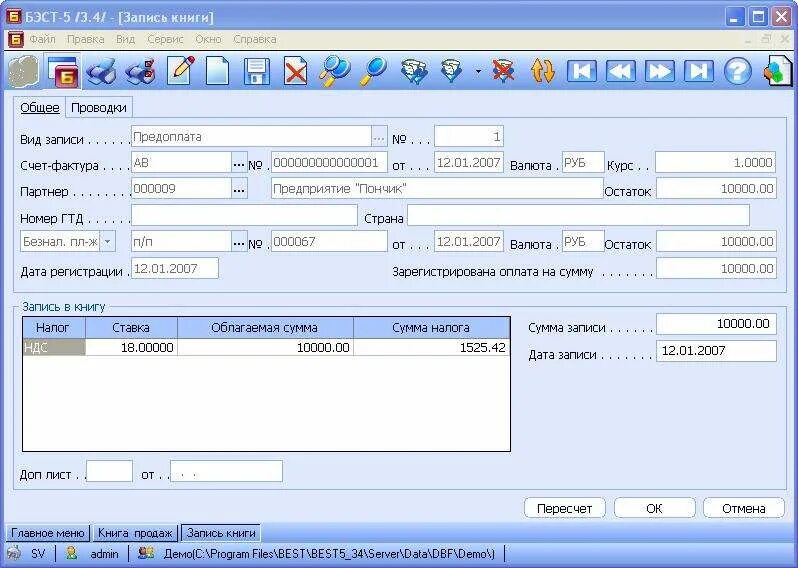The height and width of the screenshot is (568, 798).
Task: Click payment number 000067 field
Action: tap(329, 242)
